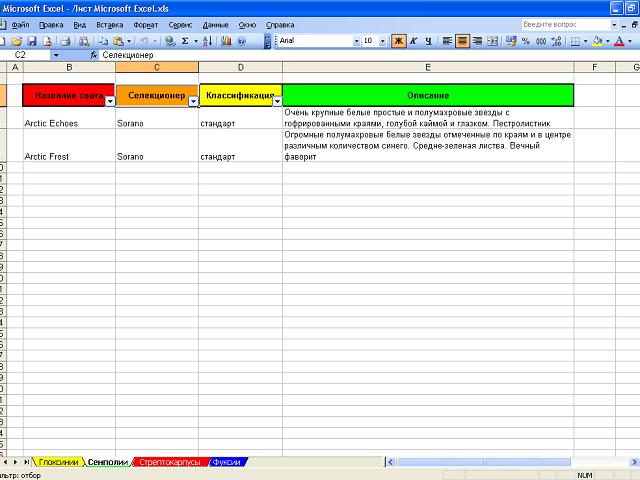640x480 pixels.
Task: Open the Формат menu
Action: pos(145,23)
